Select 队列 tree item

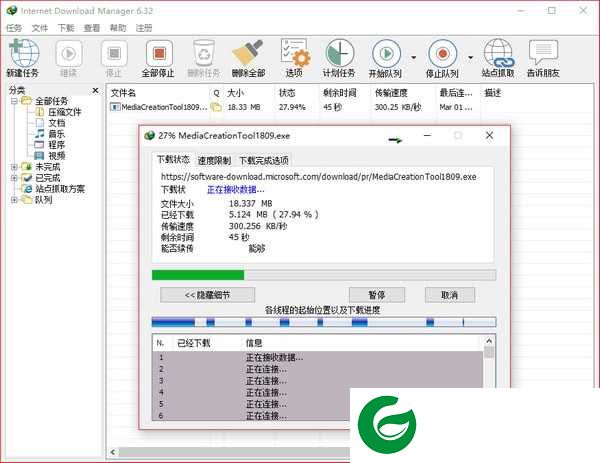43,200
